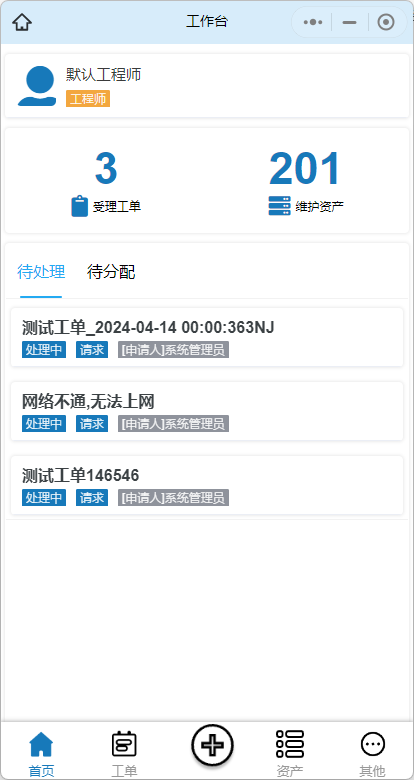Screen dimensions: 414x780
Task: Open ticket 网络不通,无法上网
Action: tap(207, 411)
